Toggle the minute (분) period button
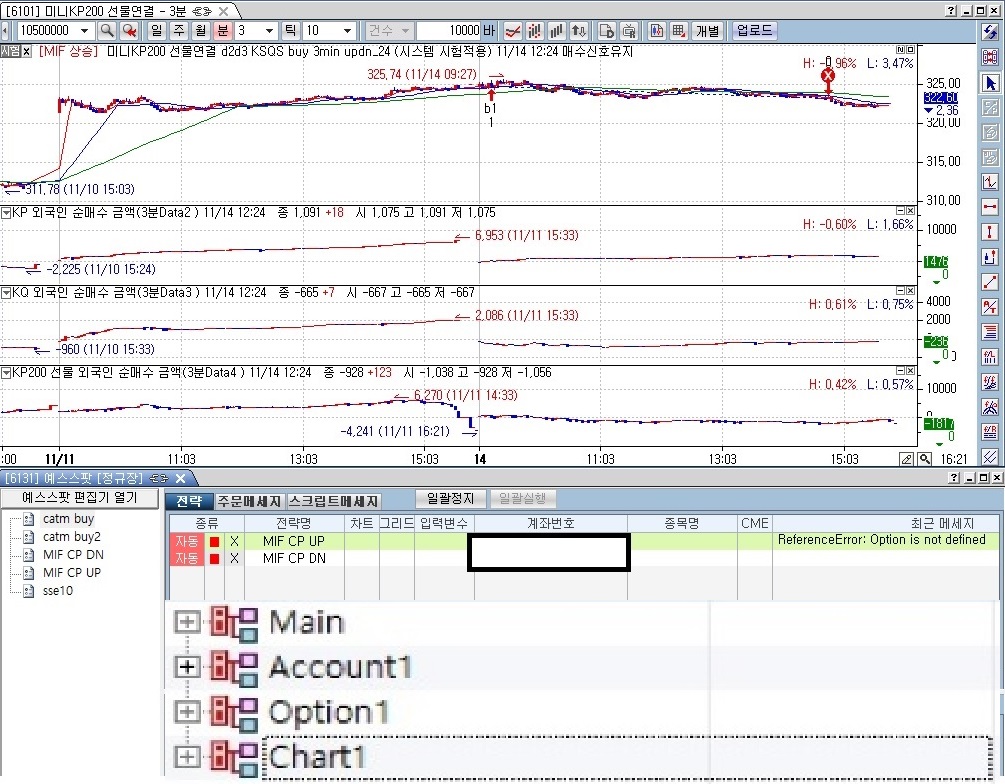The width and height of the screenshot is (1005, 784). pos(223,31)
